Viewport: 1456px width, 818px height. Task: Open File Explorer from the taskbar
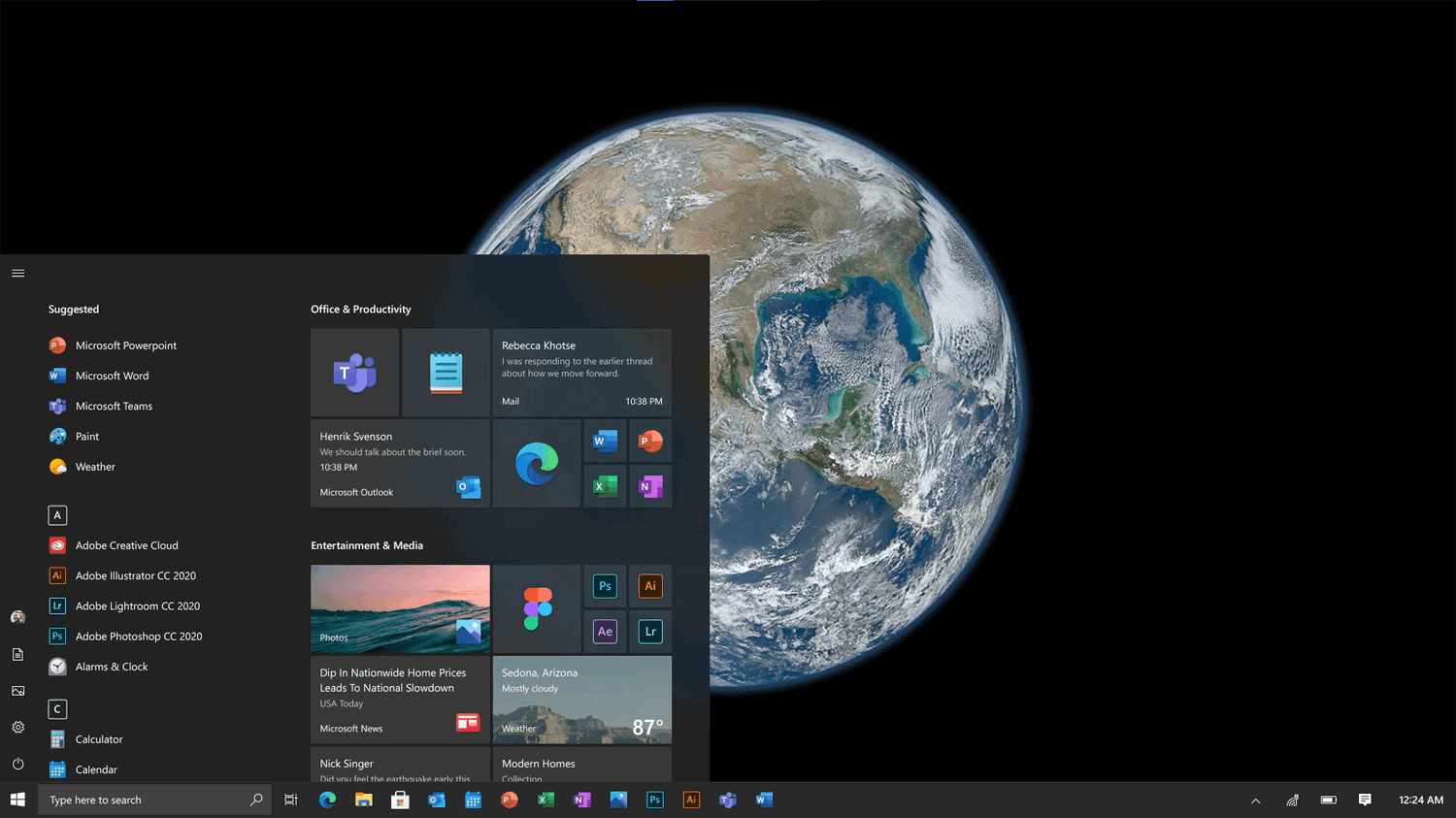[364, 800]
